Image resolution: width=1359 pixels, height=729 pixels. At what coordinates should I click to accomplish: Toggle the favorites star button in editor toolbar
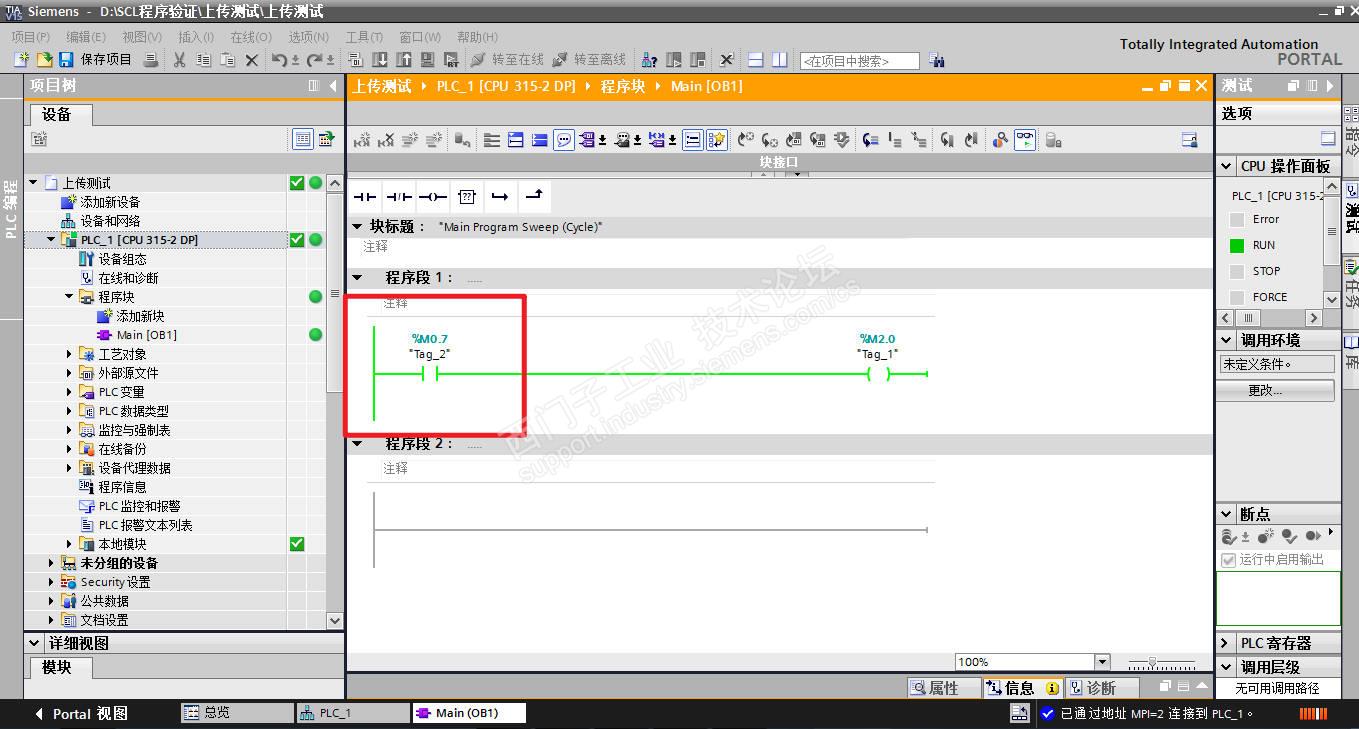coord(717,140)
